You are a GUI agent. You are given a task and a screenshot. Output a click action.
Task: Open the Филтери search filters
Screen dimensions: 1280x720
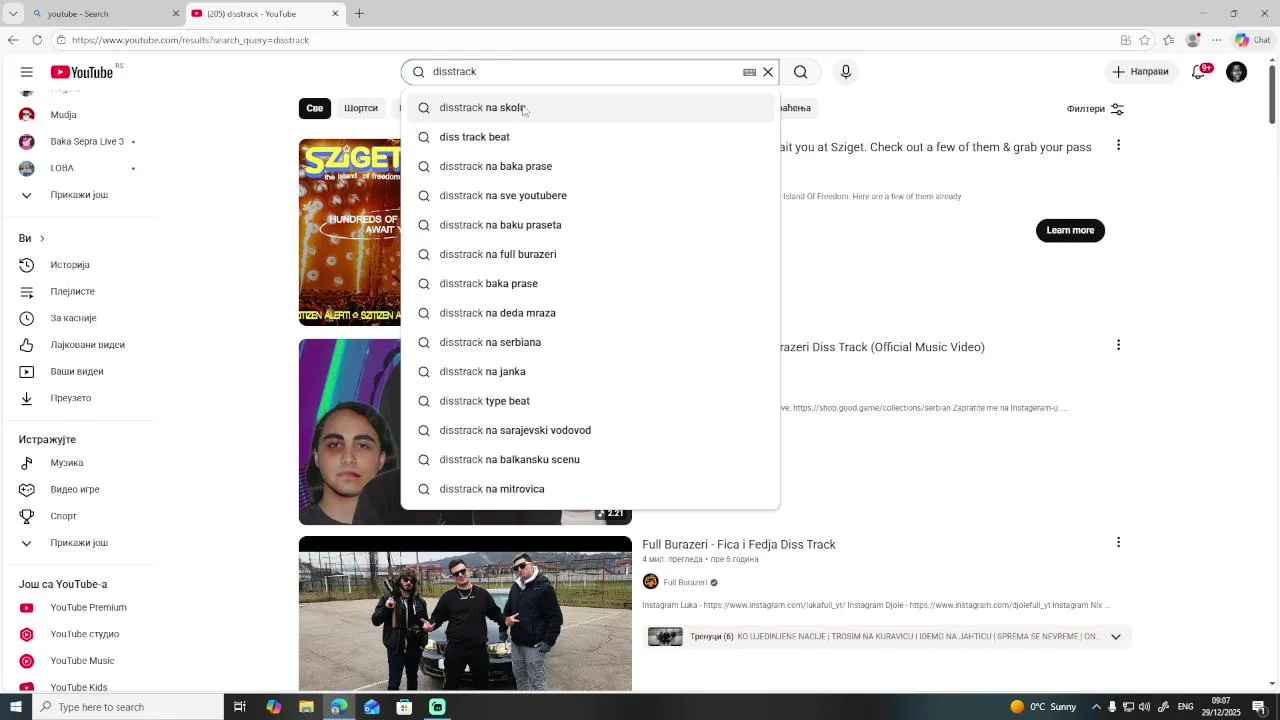point(1095,109)
